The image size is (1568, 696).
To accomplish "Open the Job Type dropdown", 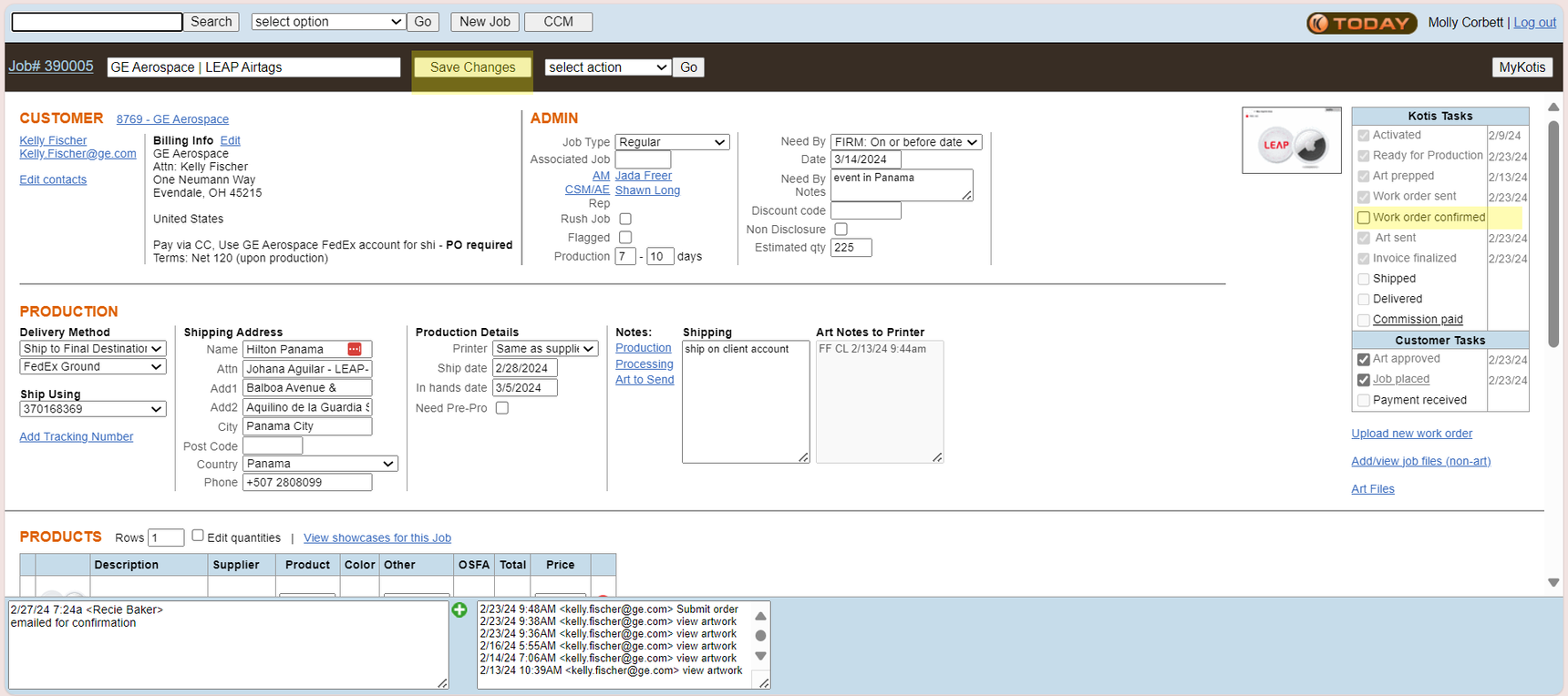I will (672, 142).
